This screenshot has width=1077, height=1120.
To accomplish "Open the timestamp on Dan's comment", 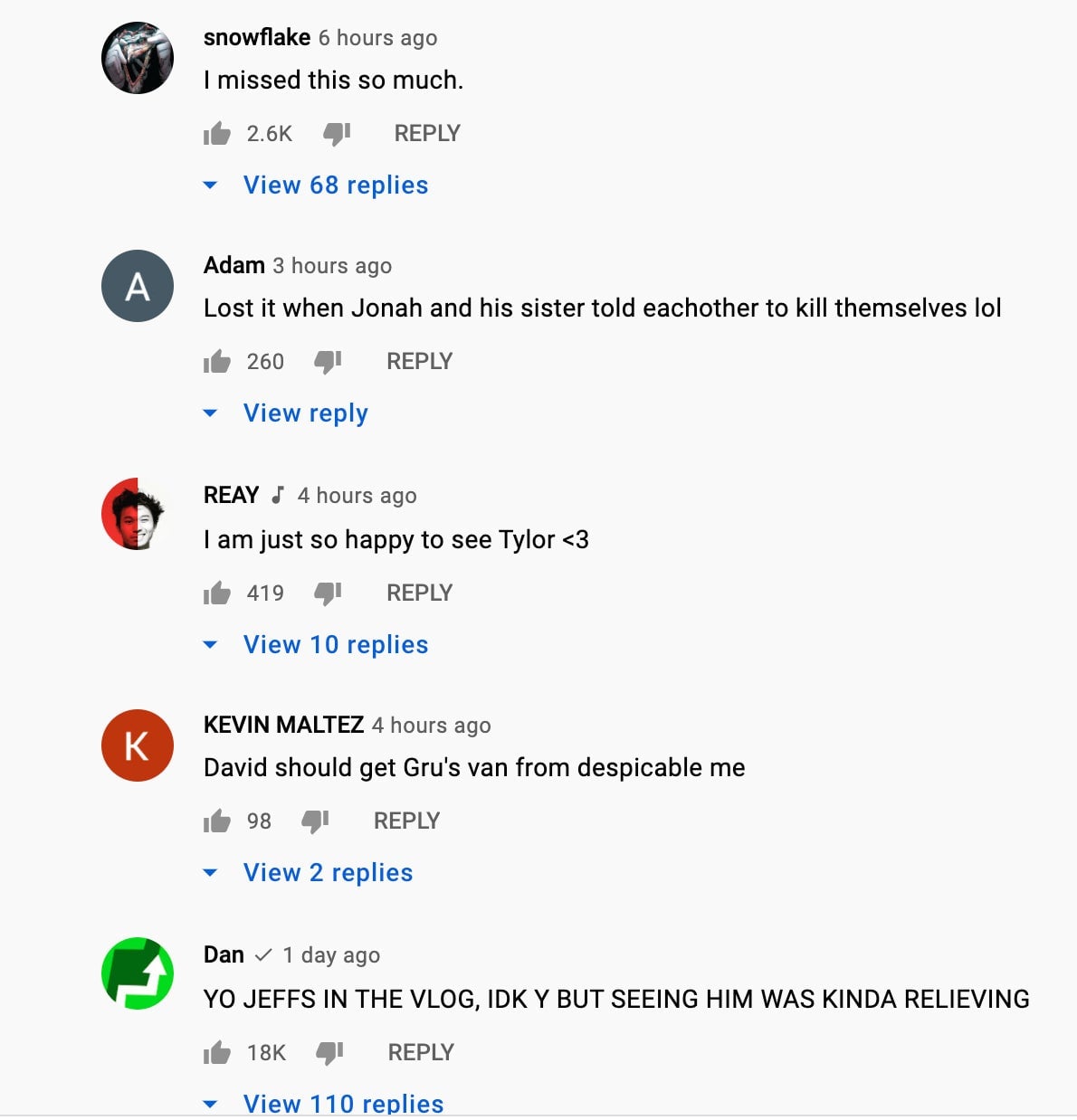I will point(331,954).
